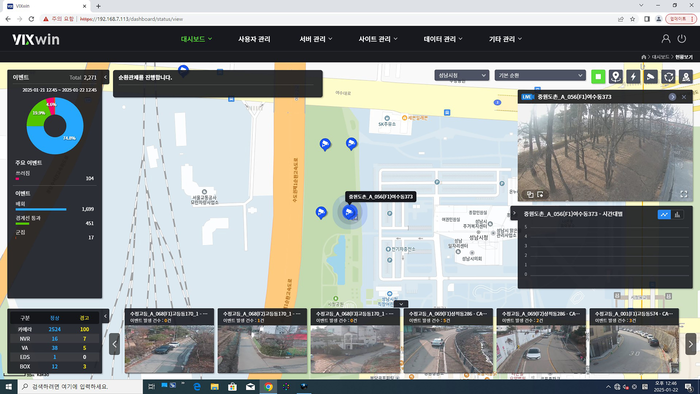Click the green stop patrol button
This screenshot has height=394, width=700.
598,76
